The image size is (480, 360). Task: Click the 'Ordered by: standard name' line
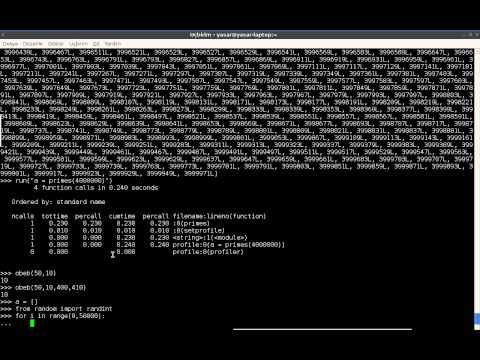[x=58, y=202]
